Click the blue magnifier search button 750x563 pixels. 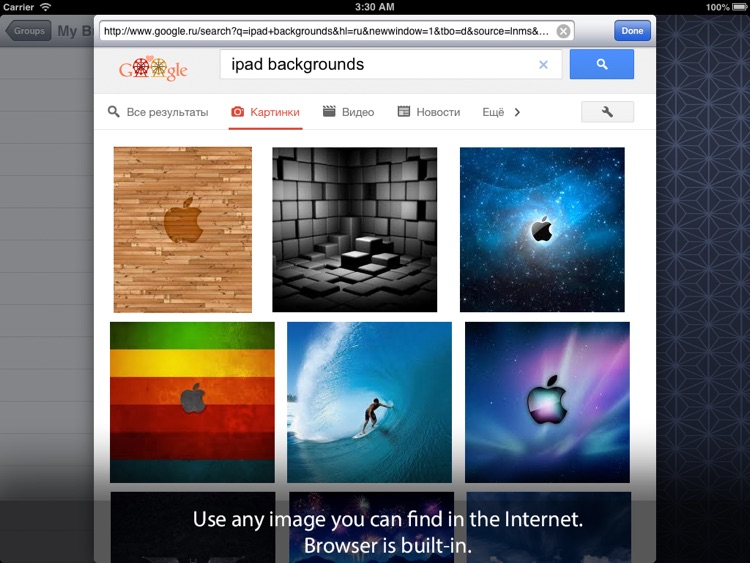pyautogui.click(x=602, y=64)
